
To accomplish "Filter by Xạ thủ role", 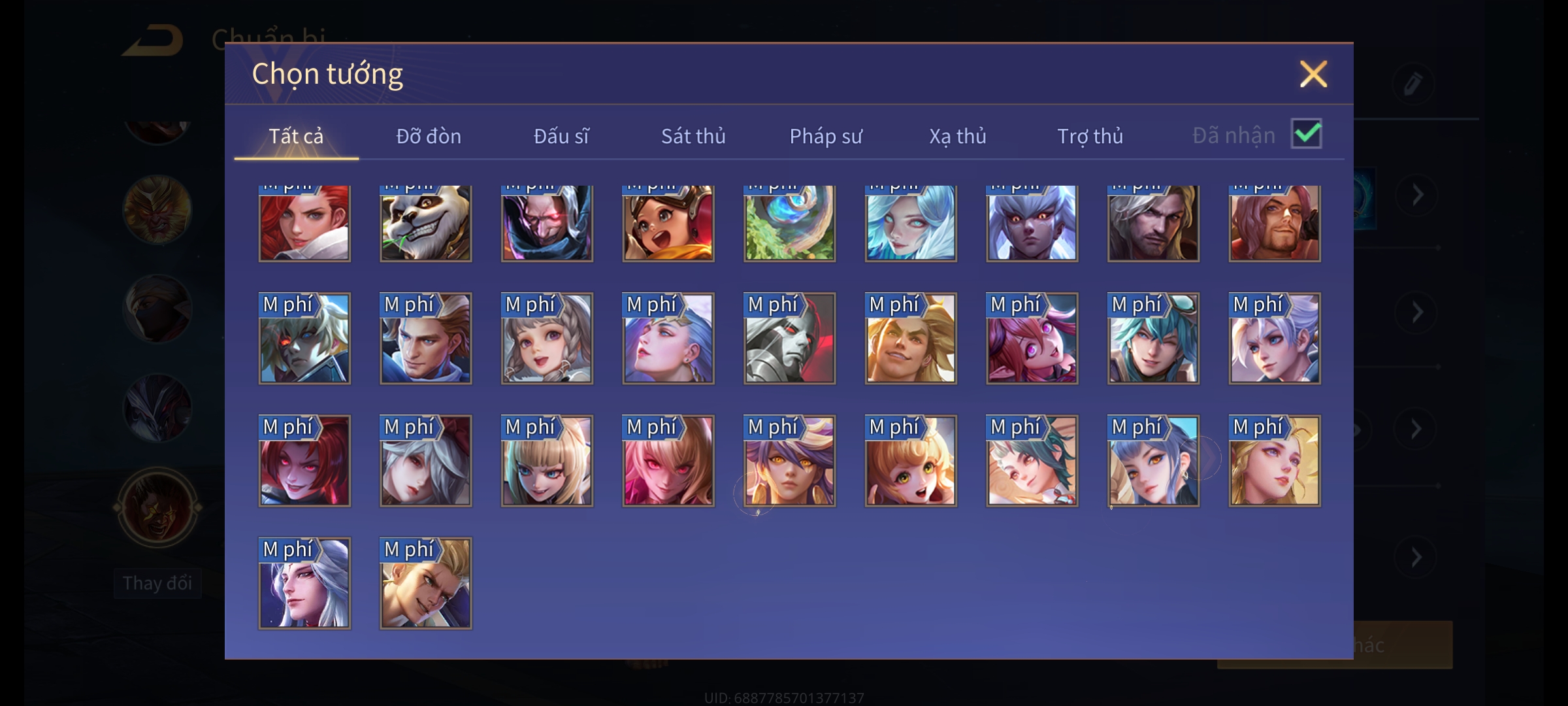I will pyautogui.click(x=958, y=136).
